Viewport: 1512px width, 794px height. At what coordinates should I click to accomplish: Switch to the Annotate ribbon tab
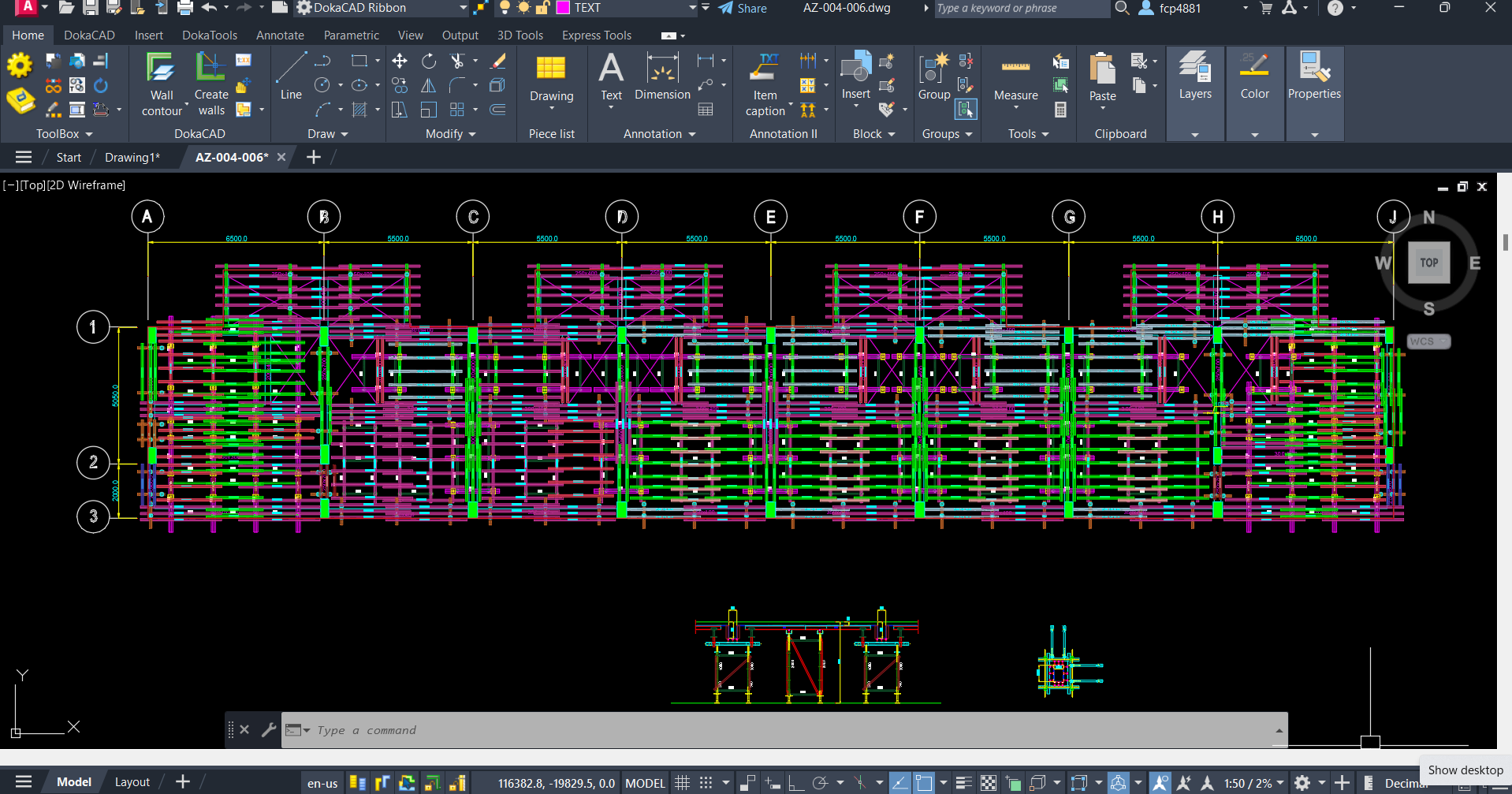click(x=280, y=35)
